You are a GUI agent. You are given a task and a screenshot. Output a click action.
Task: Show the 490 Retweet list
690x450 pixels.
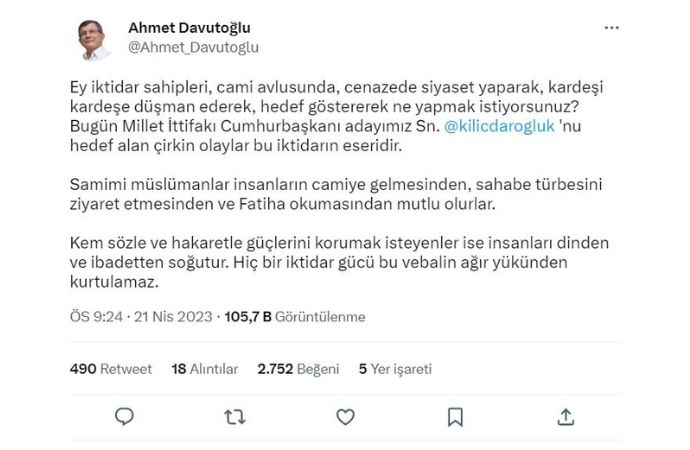pos(111,369)
